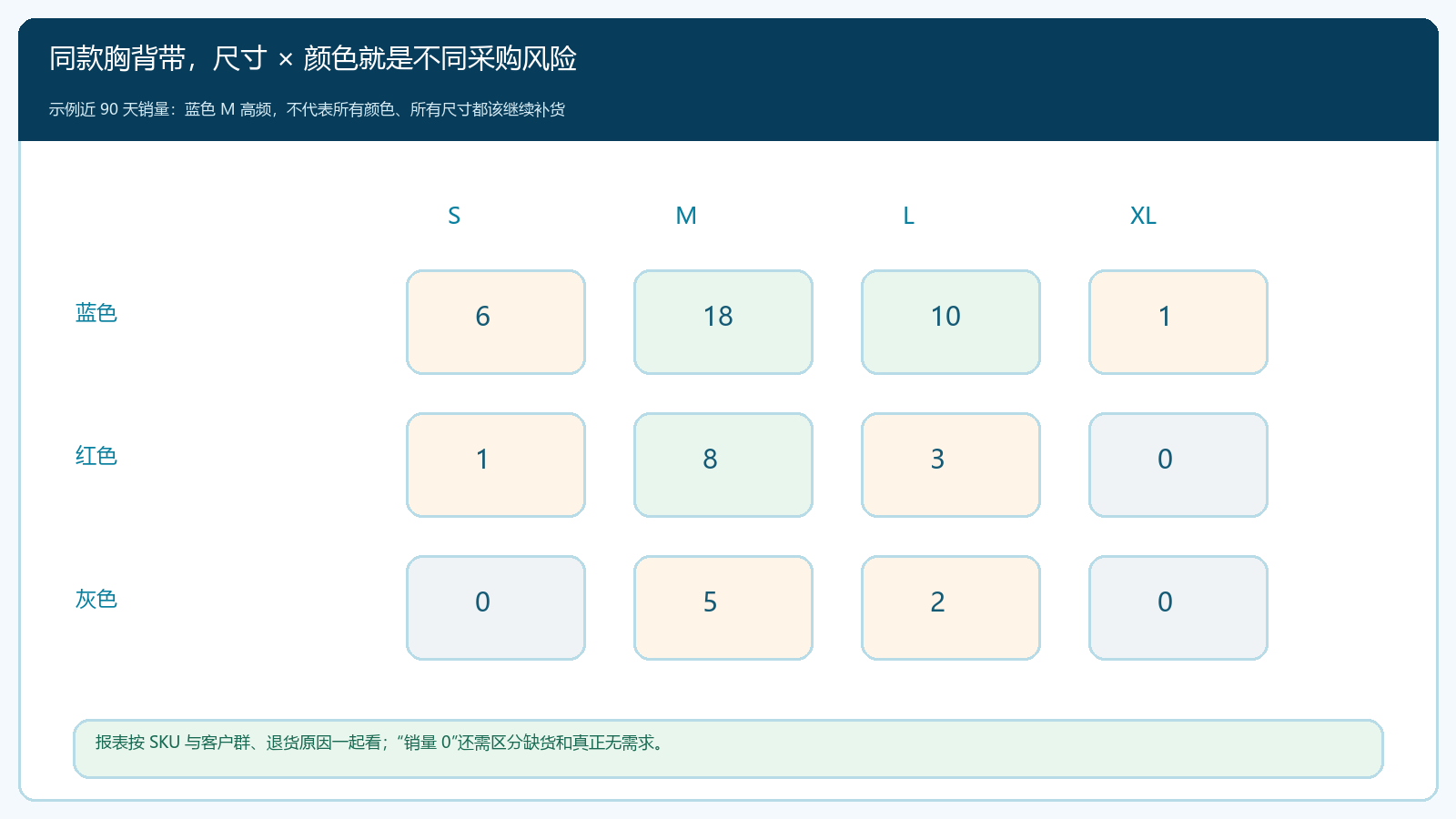Click the title 同款胸背带，尺寸 × 颜色就是不同采购风险
The image size is (1456, 819).
pyautogui.click(x=313, y=58)
